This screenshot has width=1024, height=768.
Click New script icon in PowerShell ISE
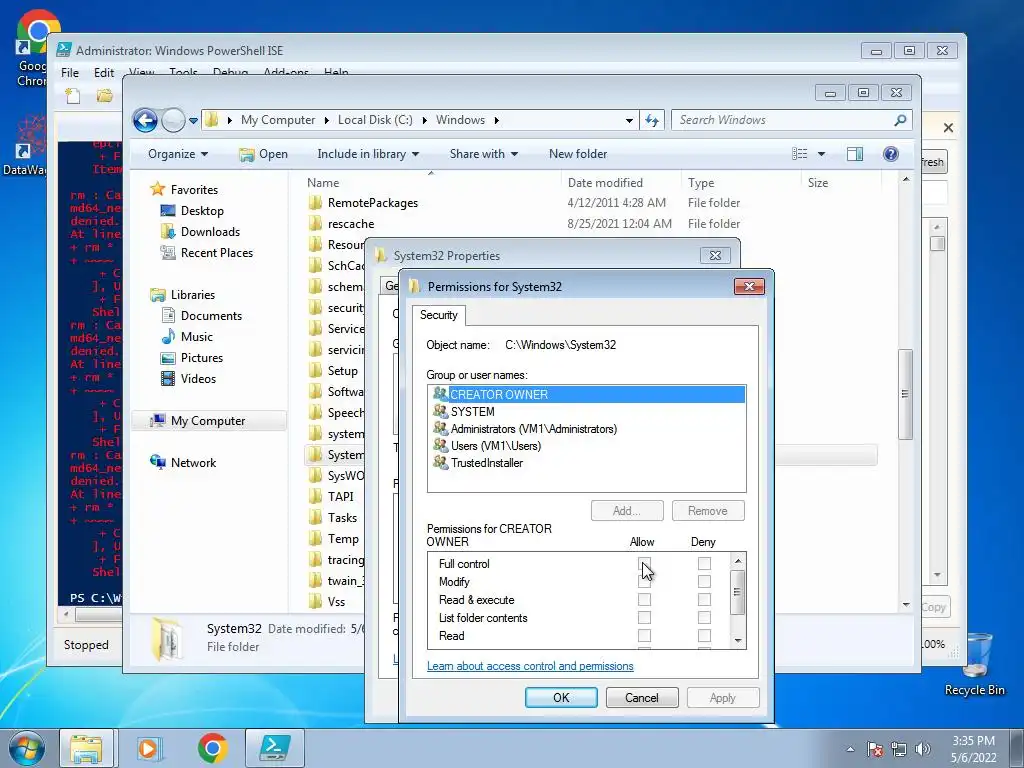point(72,96)
